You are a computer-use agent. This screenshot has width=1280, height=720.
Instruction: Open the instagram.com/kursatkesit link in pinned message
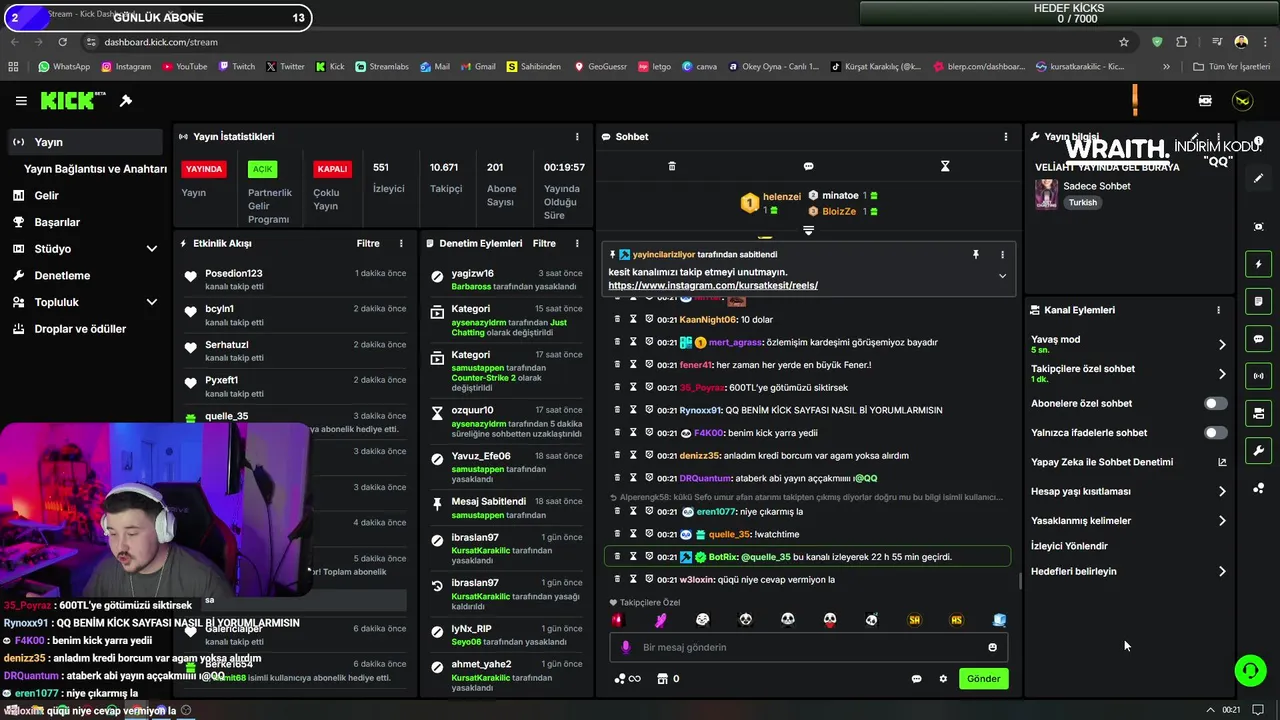[x=713, y=285]
